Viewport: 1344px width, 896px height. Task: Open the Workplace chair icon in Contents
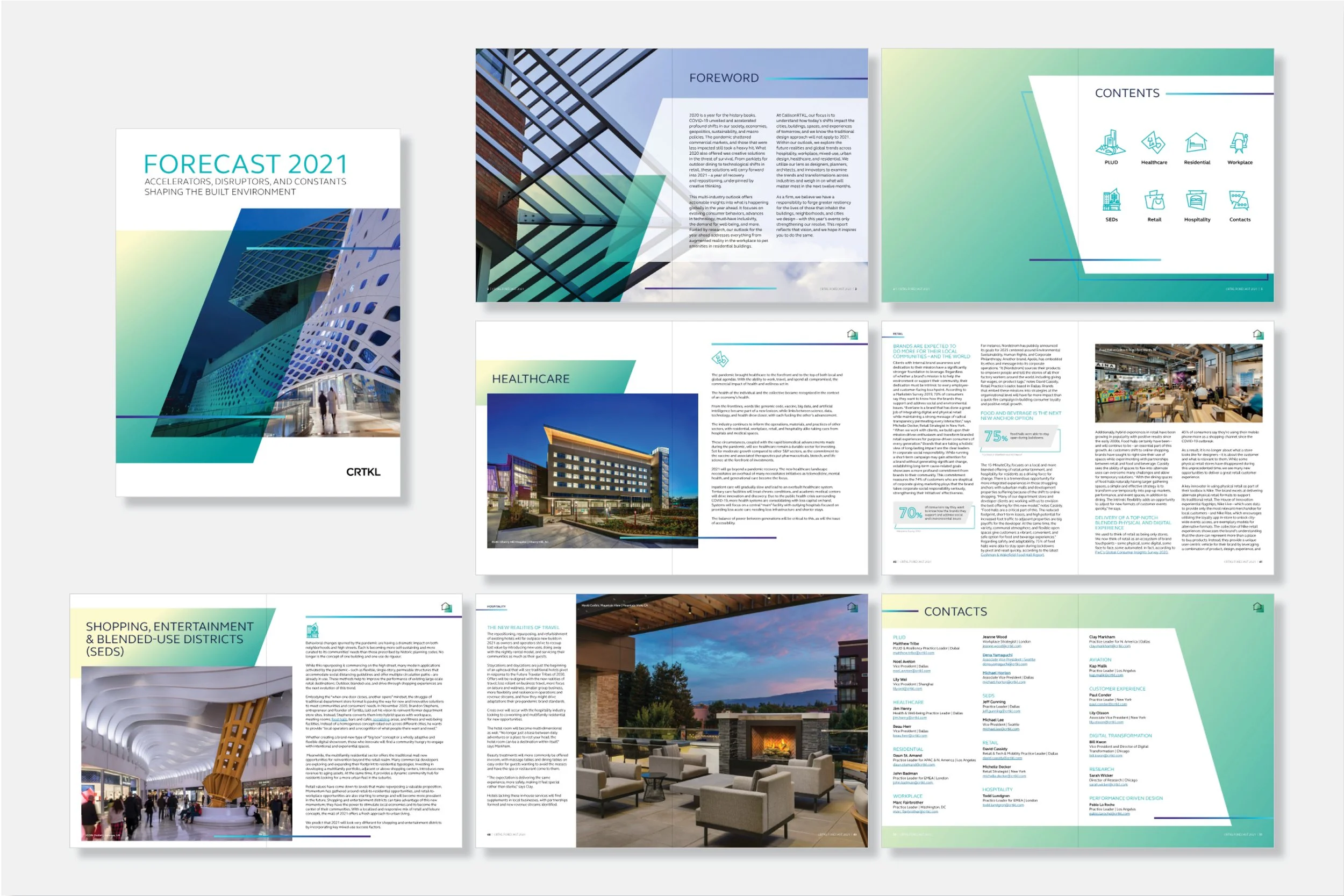click(x=1239, y=143)
